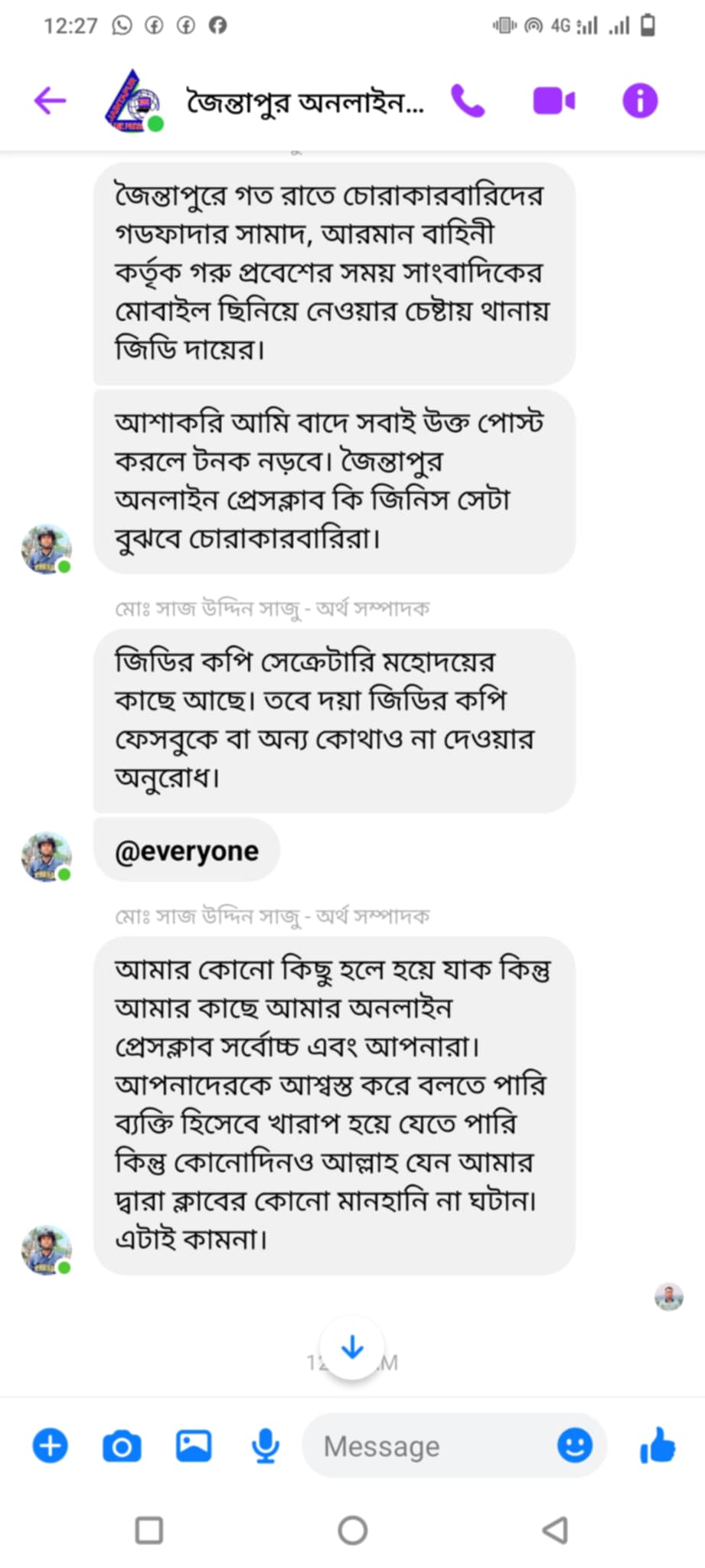Open the photo gallery picker
705x1568 pixels.
pos(194,1445)
